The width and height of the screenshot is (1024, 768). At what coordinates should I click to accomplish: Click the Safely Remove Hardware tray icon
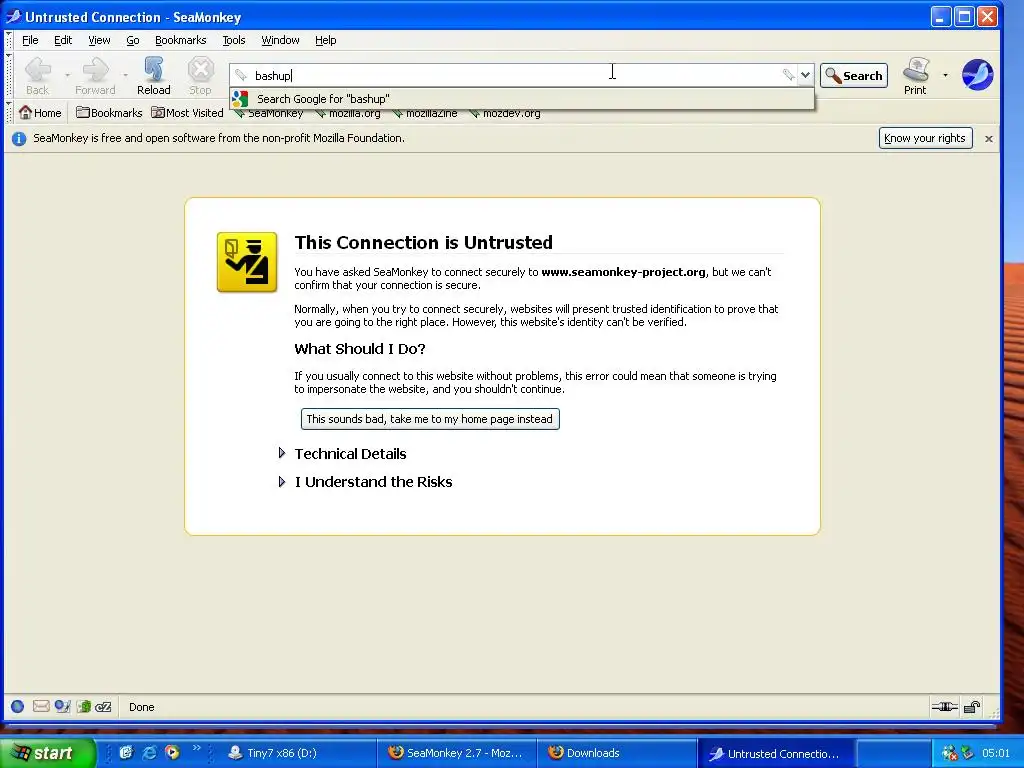point(967,752)
